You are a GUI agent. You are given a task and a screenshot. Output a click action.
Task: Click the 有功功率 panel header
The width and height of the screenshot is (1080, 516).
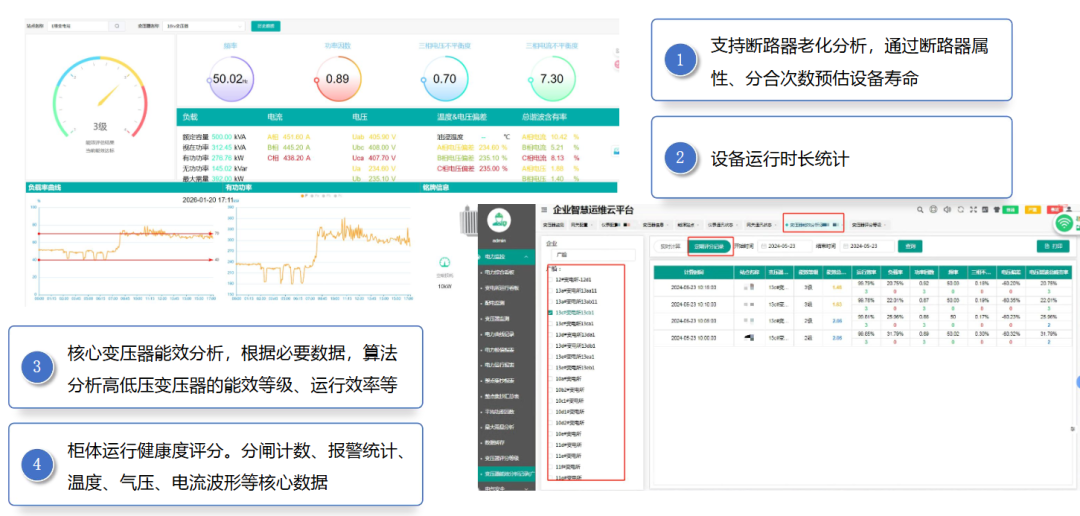click(x=323, y=187)
